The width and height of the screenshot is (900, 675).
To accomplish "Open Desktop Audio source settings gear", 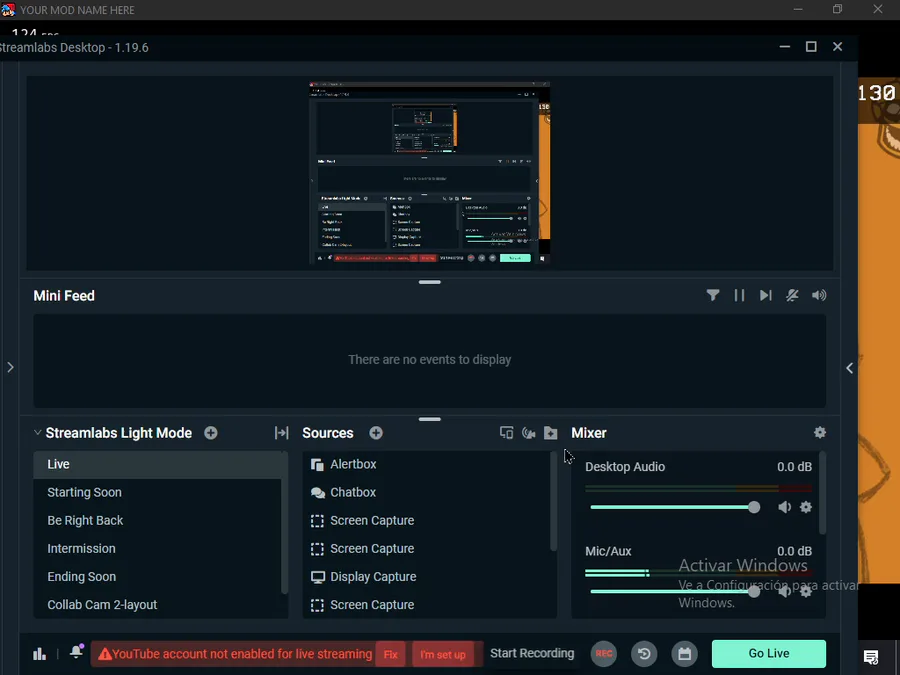I will (806, 507).
